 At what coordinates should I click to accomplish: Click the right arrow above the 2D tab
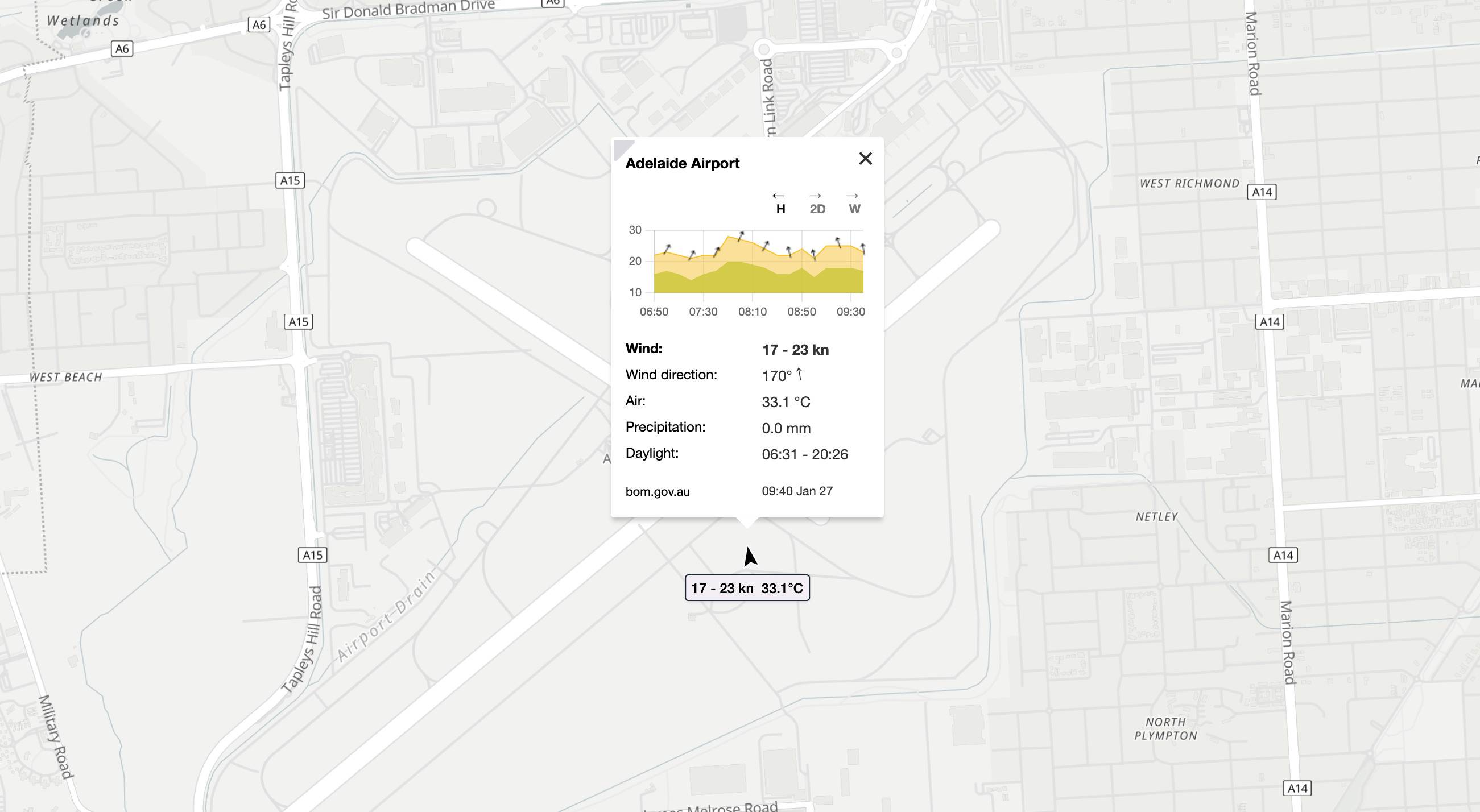point(816,194)
